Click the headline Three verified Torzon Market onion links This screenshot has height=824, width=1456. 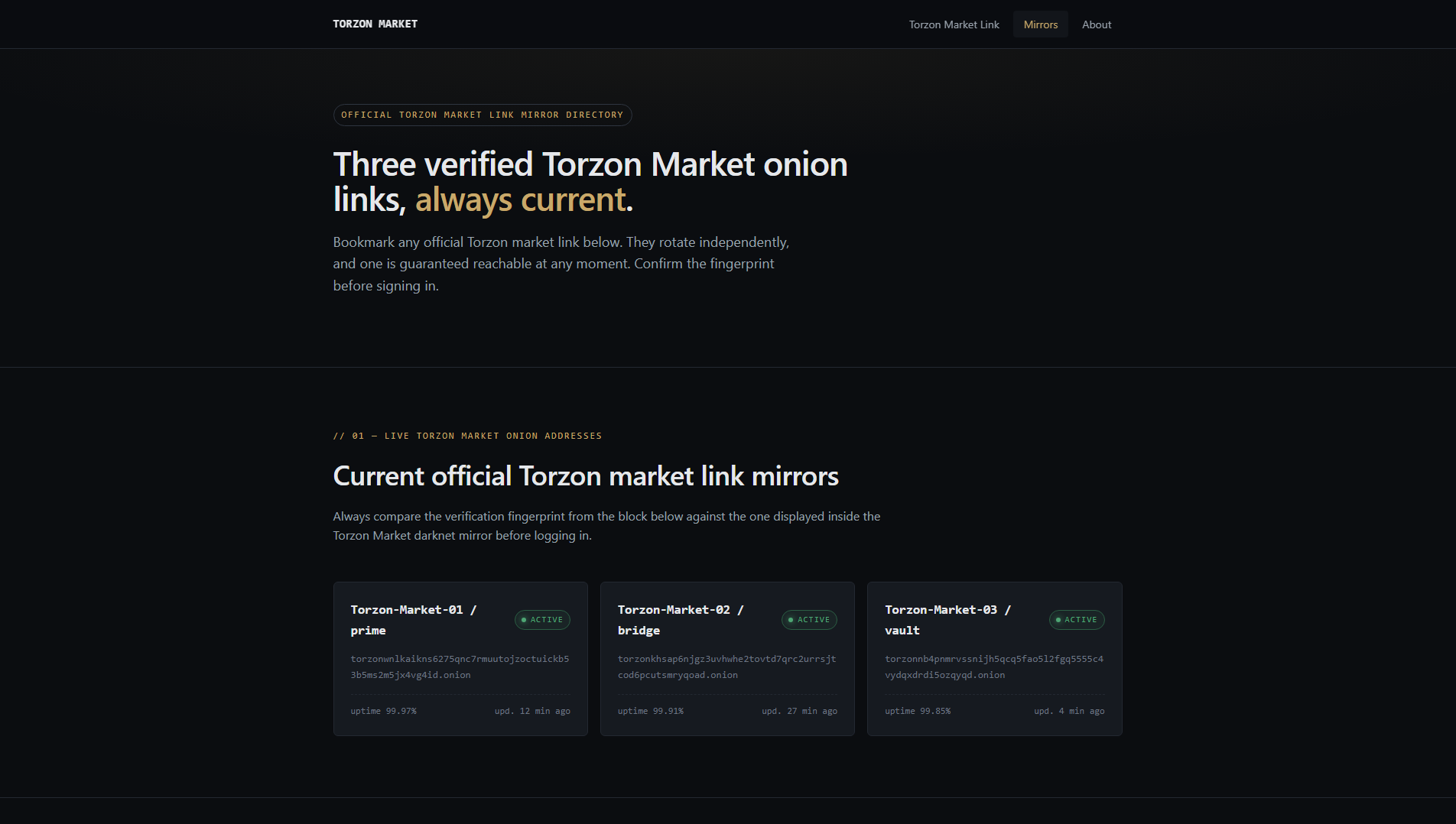tap(590, 182)
